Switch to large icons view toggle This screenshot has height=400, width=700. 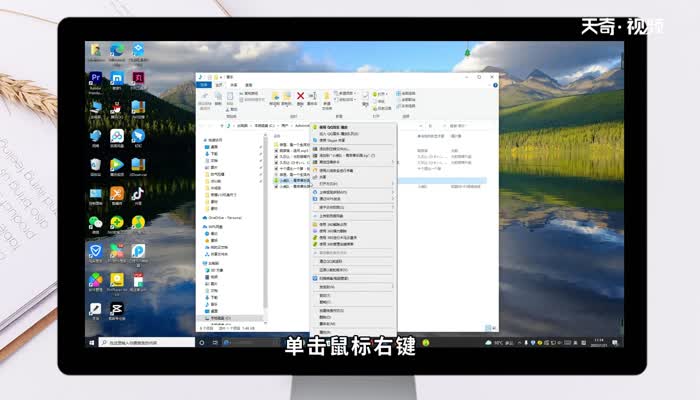coord(494,328)
